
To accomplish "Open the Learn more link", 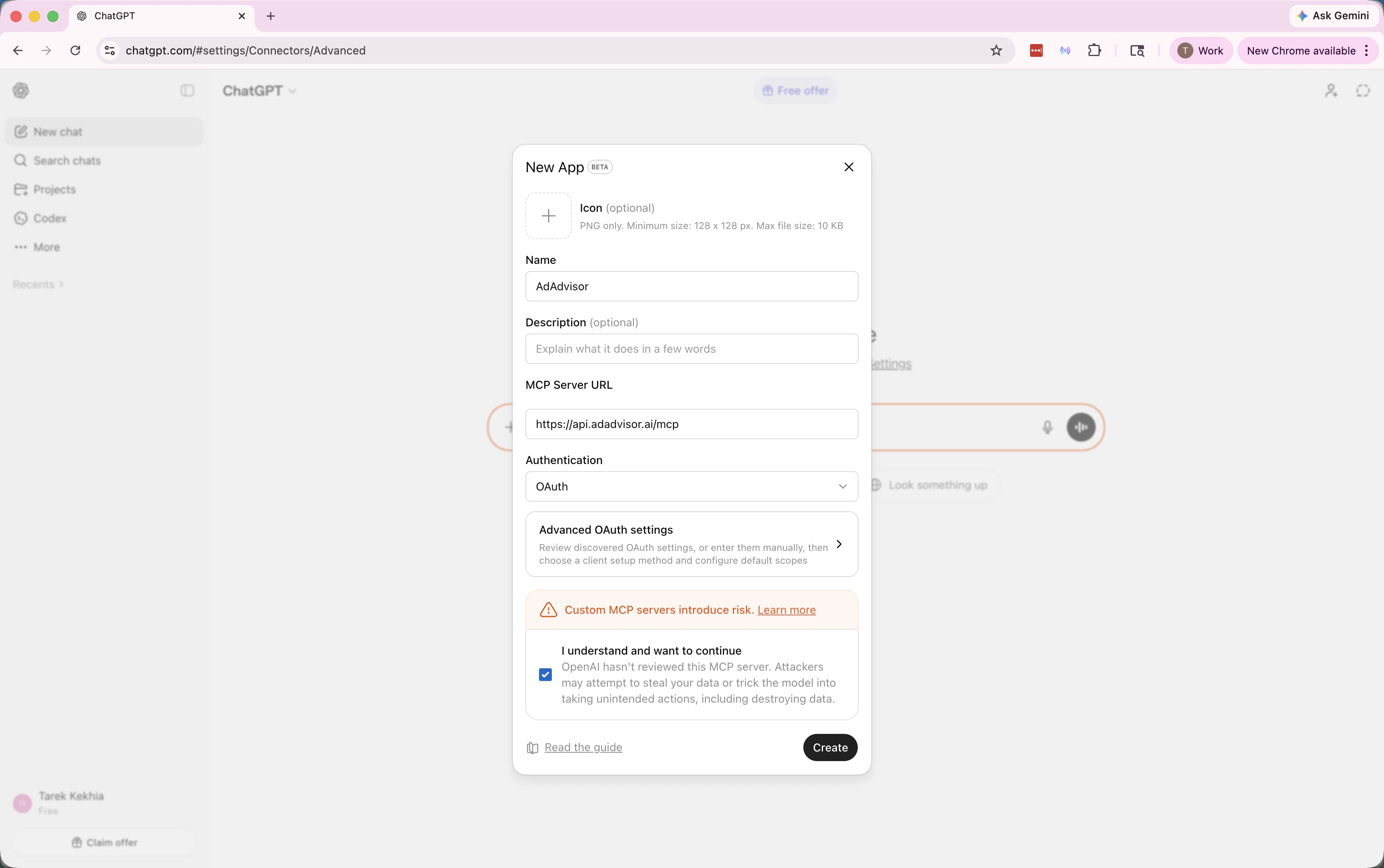I will (787, 610).
